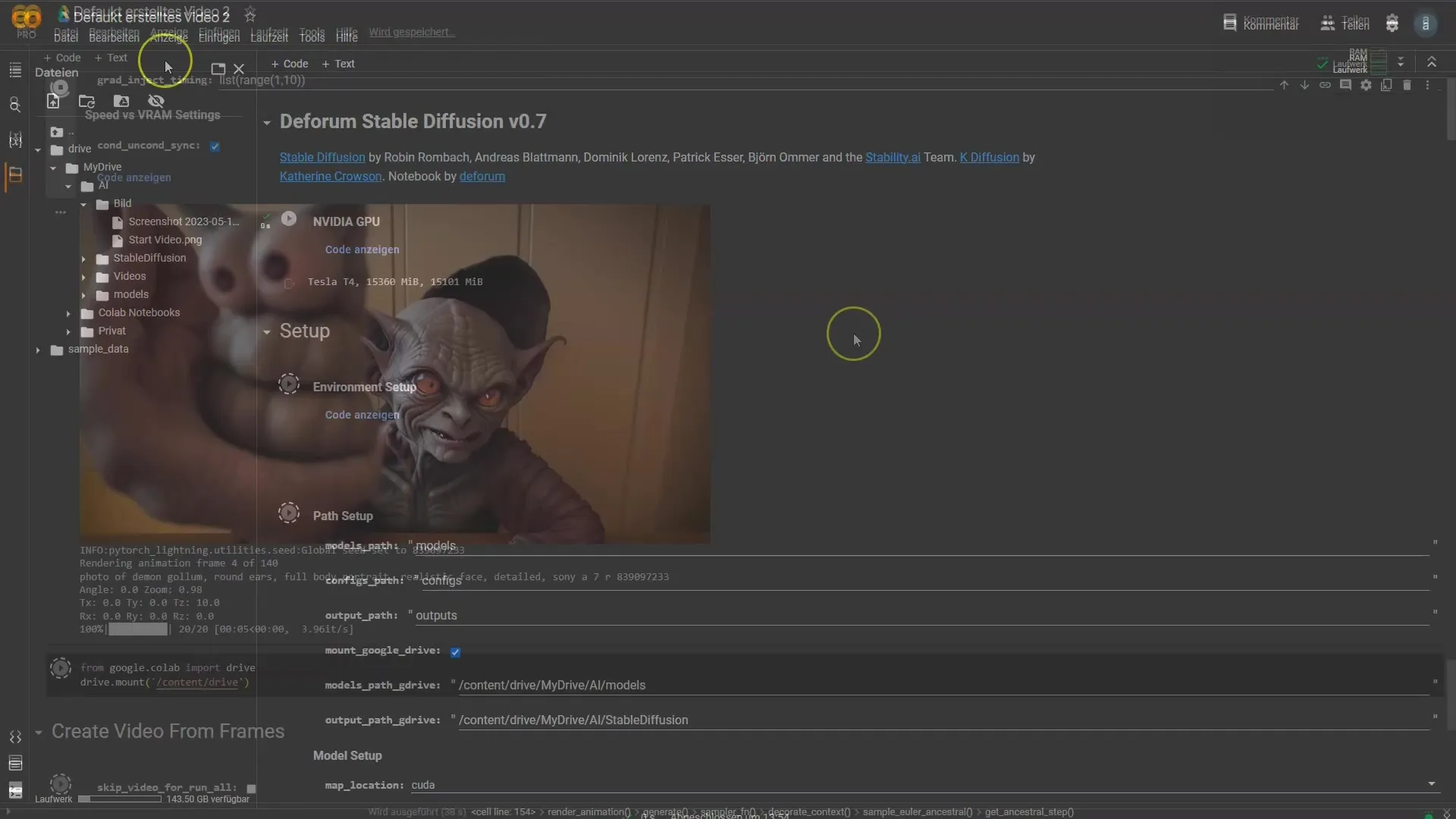This screenshot has width=1456, height=819.
Task: Click the deforum notebook link
Action: 482,176
